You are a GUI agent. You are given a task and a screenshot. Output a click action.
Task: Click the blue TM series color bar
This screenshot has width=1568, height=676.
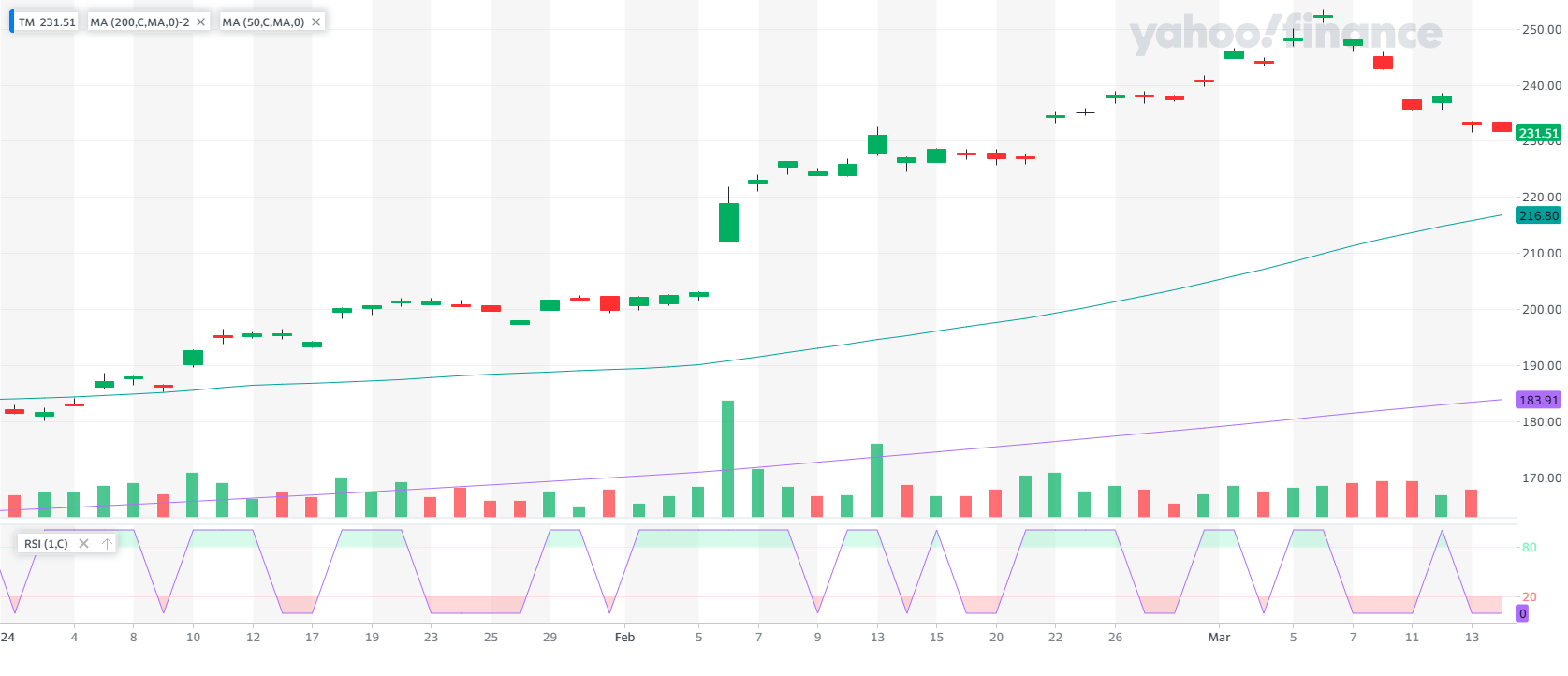(x=11, y=22)
